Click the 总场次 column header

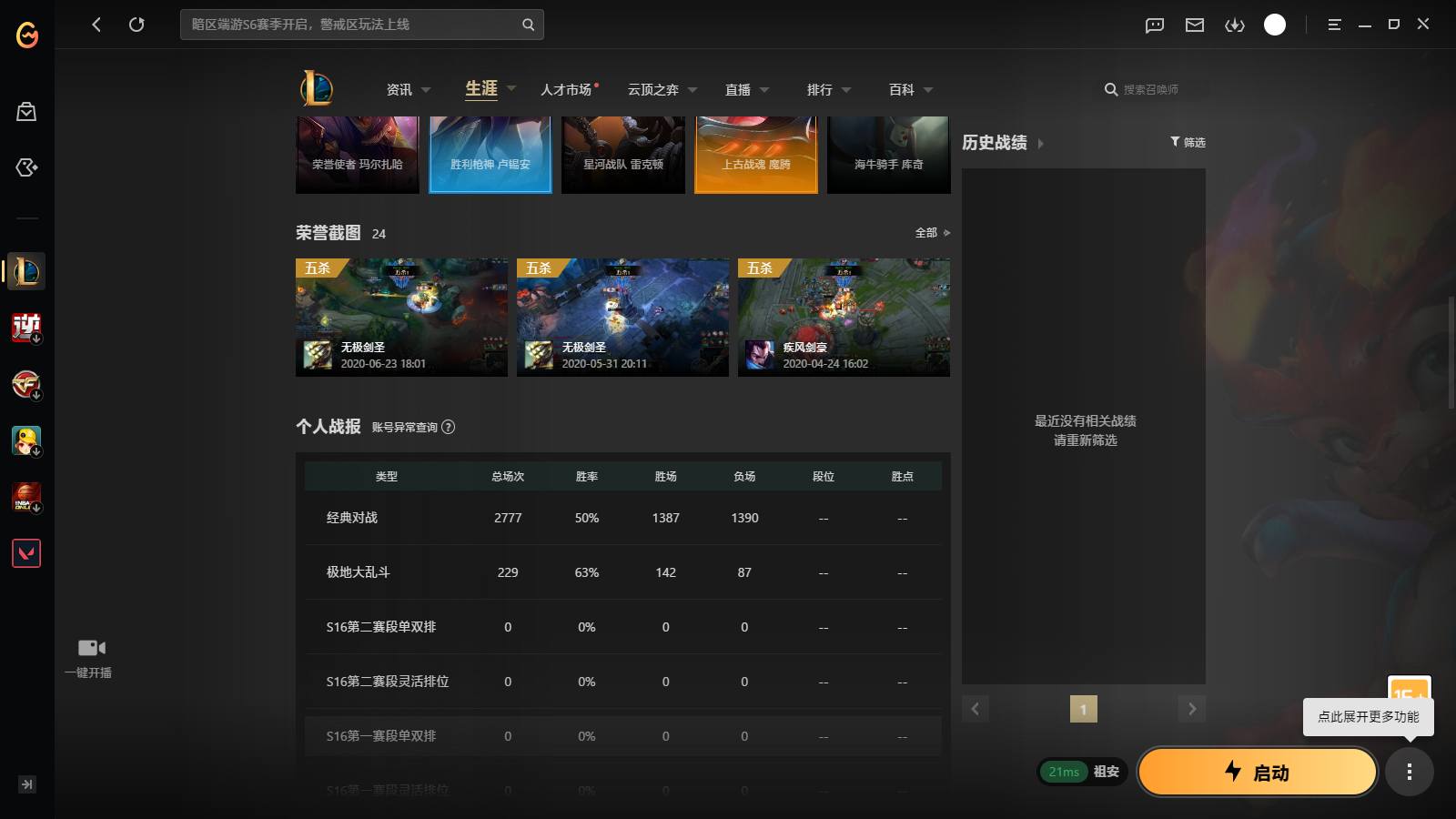pyautogui.click(x=508, y=477)
